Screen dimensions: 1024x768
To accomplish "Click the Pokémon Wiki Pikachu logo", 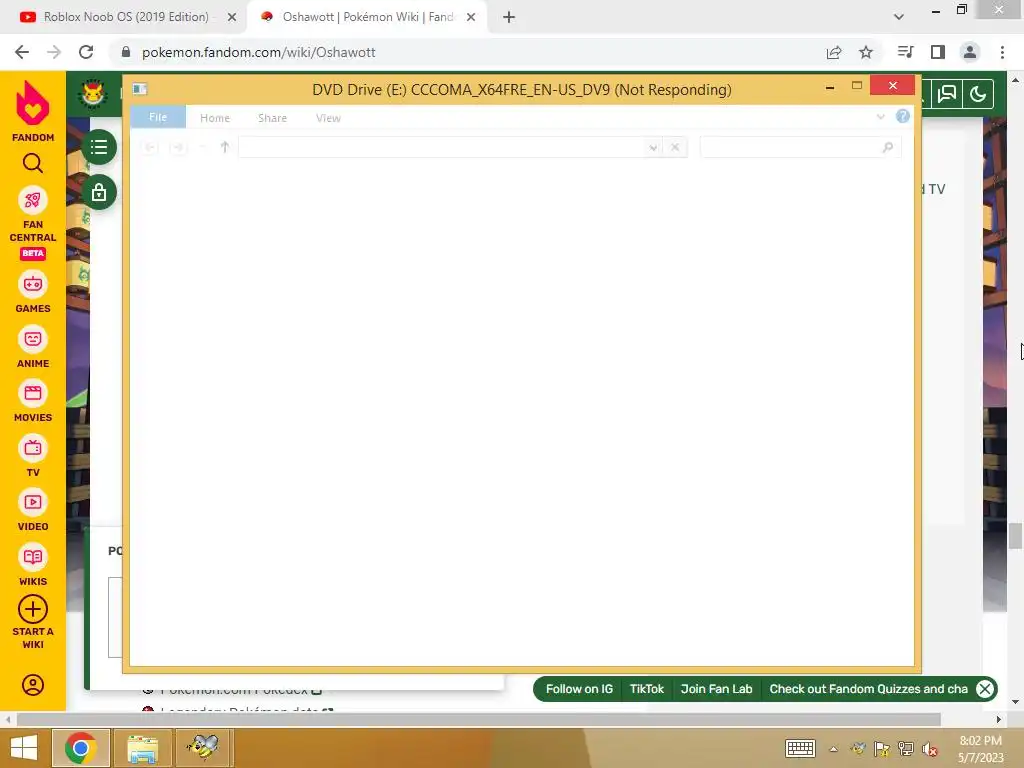I will click(x=93, y=93).
